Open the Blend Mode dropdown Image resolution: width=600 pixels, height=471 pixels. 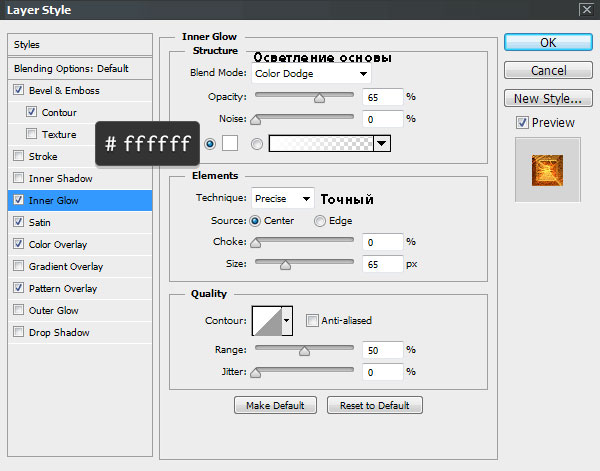point(311,73)
